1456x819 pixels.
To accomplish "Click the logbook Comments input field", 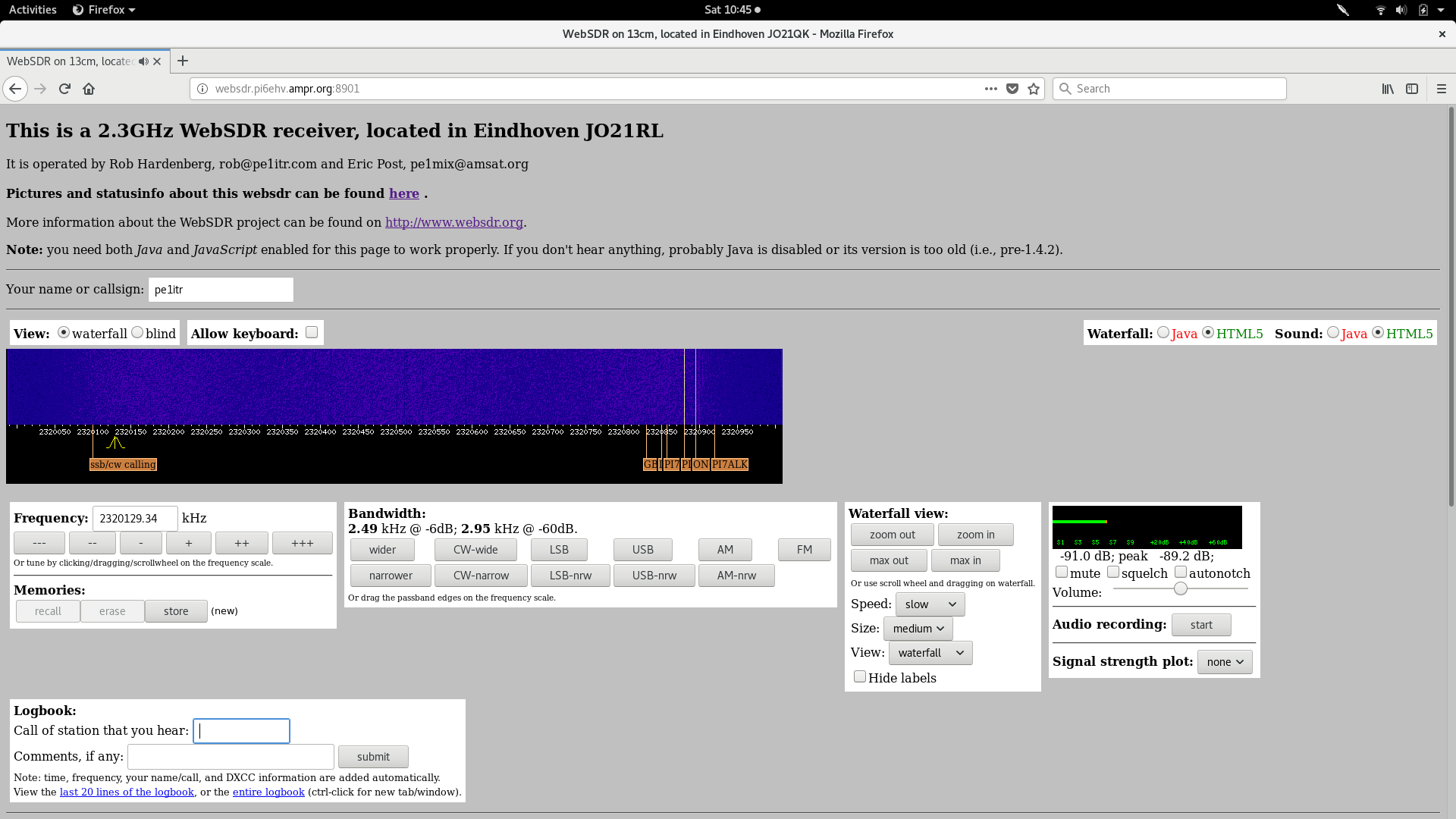I will pos(231,757).
